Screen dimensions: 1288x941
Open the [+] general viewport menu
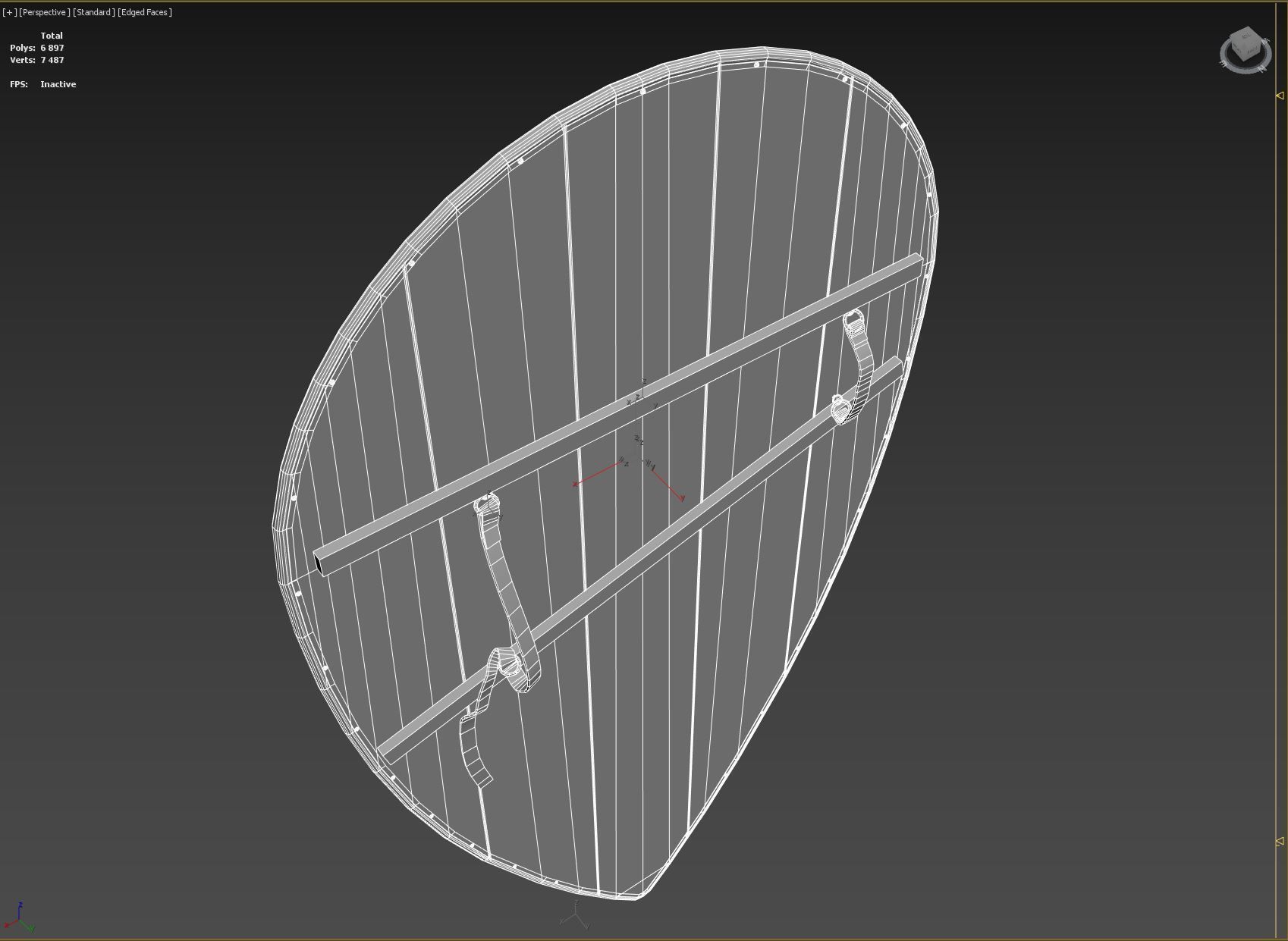coord(10,12)
